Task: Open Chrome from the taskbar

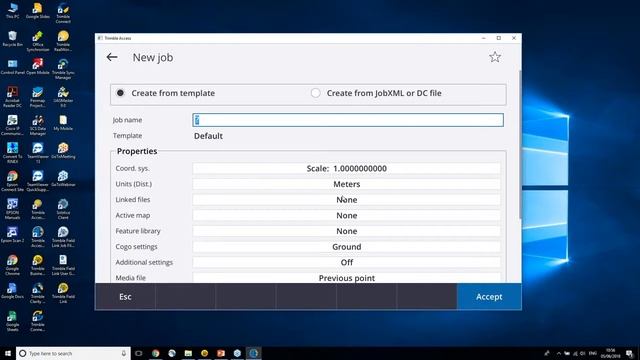Action: (156, 353)
